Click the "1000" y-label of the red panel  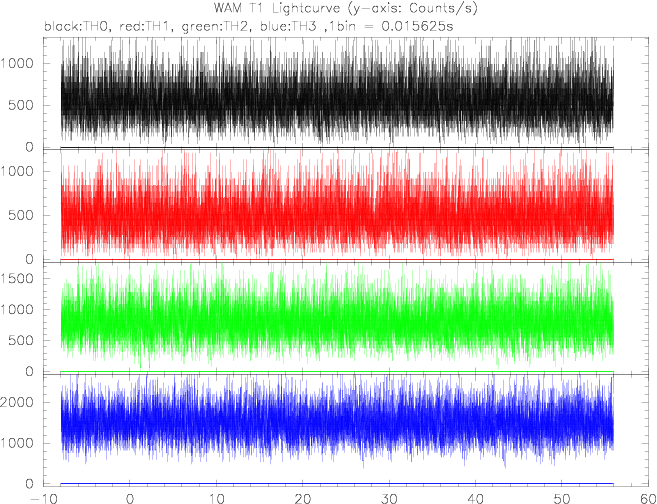17,172
